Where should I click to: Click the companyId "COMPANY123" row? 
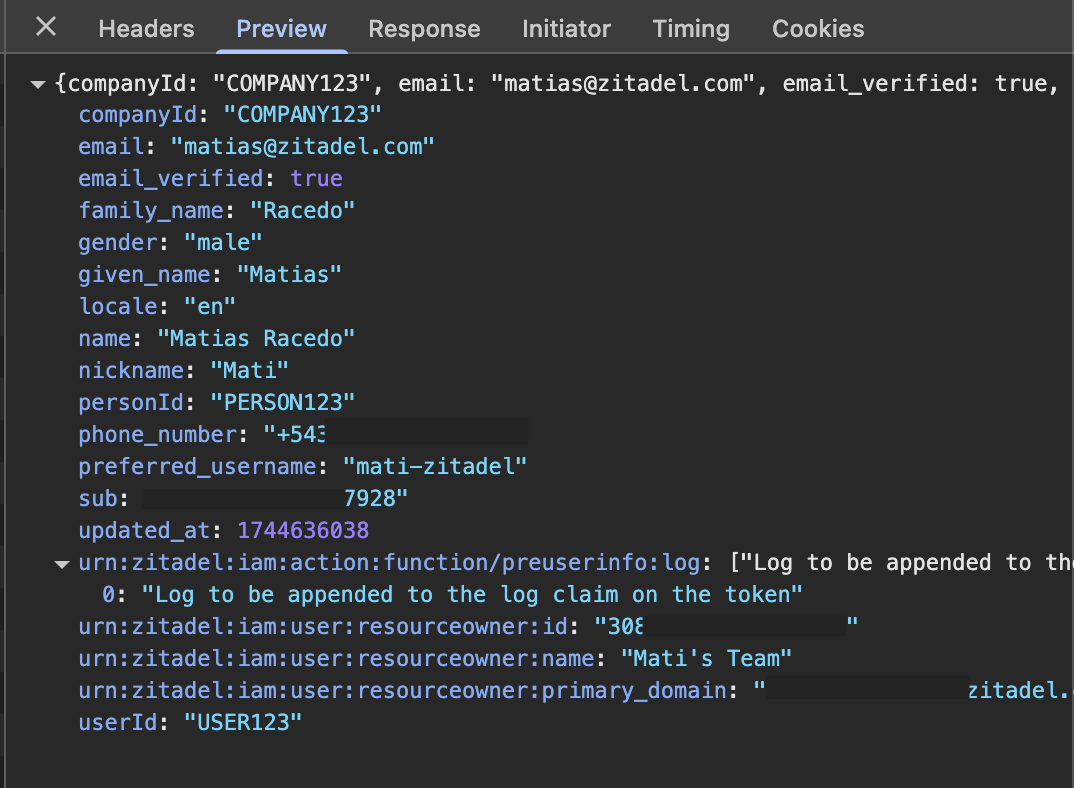(x=230, y=114)
